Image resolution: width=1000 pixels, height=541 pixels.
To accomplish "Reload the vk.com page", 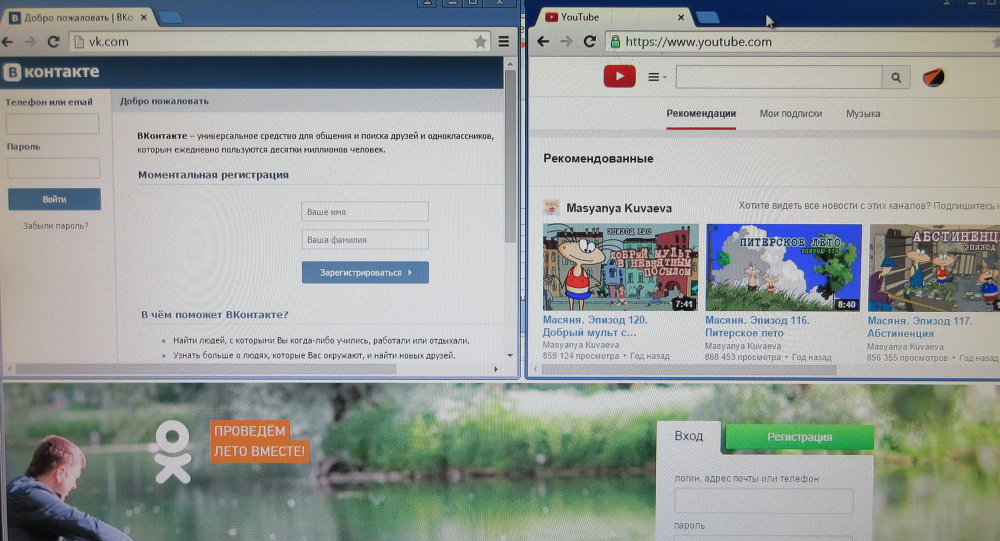I will pos(54,42).
